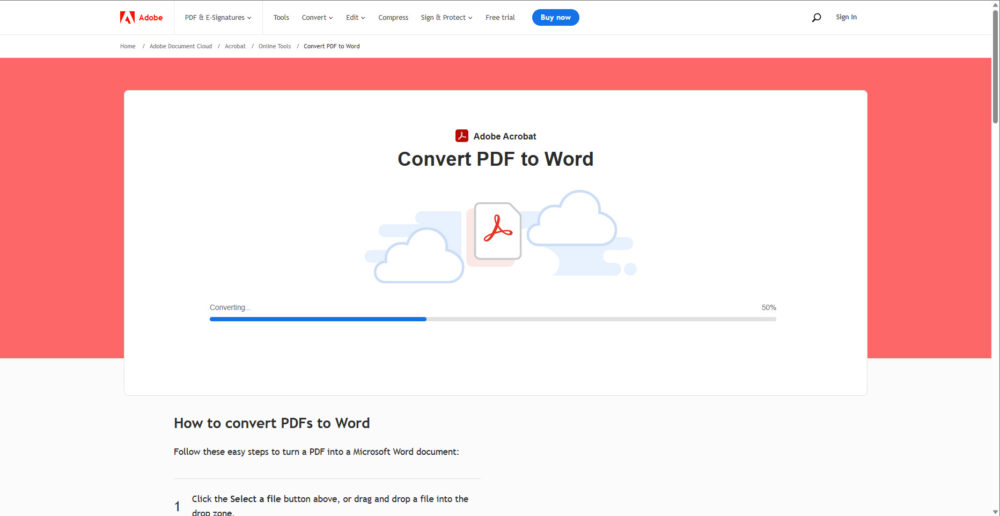Click the scrollbar up arrow
The image size is (1000, 516).
(995, 5)
